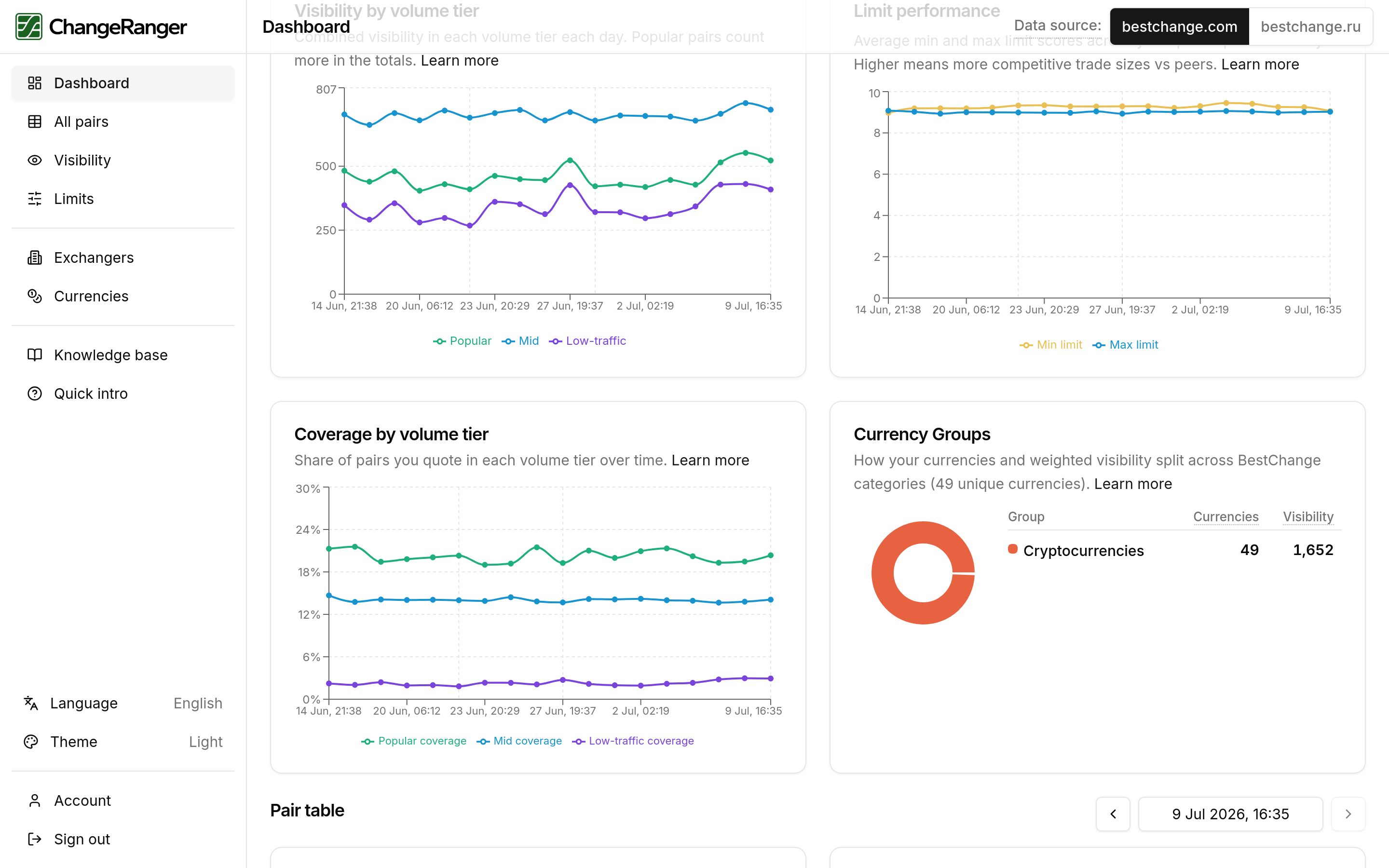The image size is (1389, 868).
Task: Click the Knowledge base book icon
Action: [35, 355]
